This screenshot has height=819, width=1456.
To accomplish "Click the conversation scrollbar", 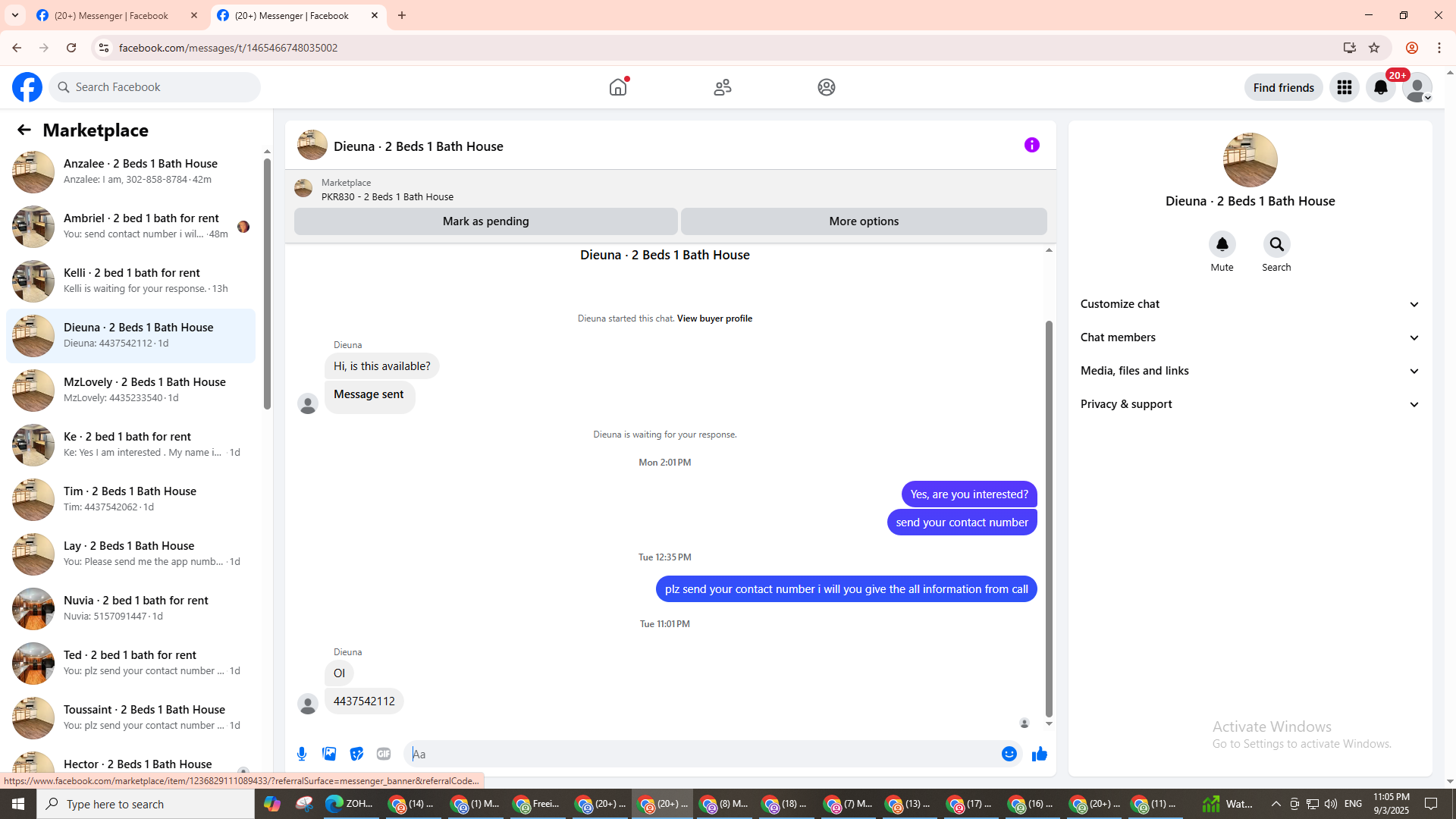I will (1049, 518).
